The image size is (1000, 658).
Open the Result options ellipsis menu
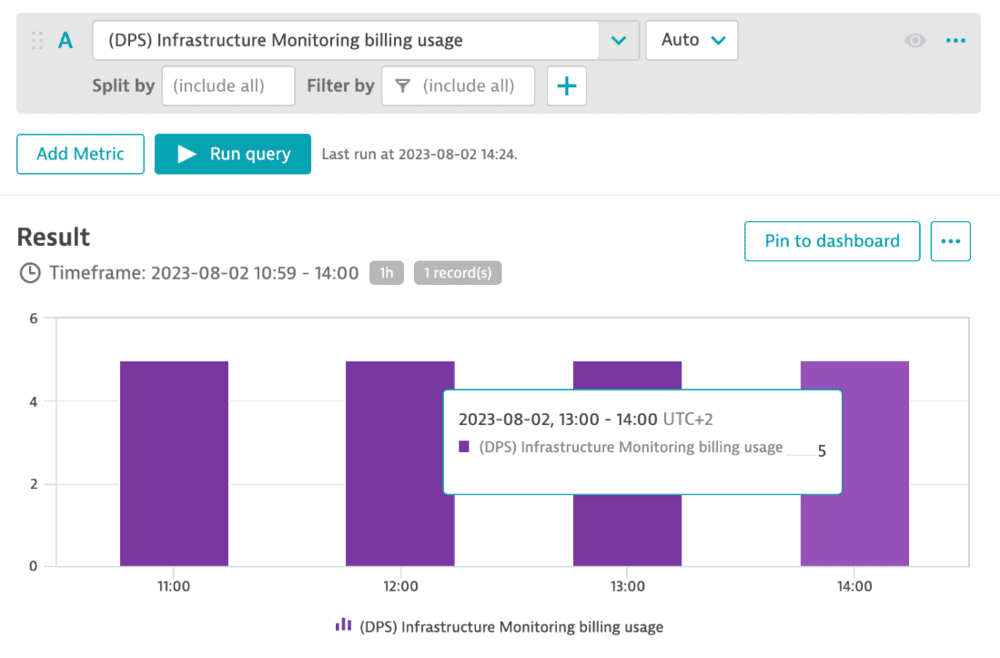click(950, 241)
